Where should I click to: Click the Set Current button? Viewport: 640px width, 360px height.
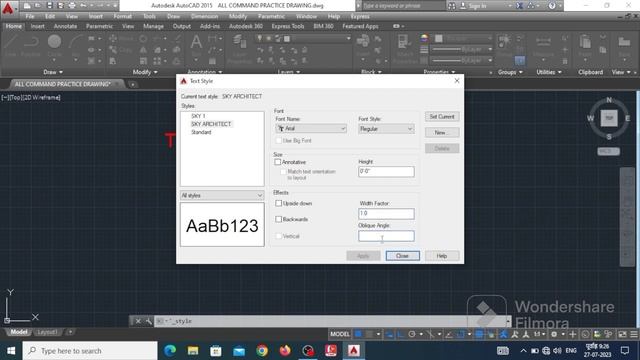coord(442,117)
